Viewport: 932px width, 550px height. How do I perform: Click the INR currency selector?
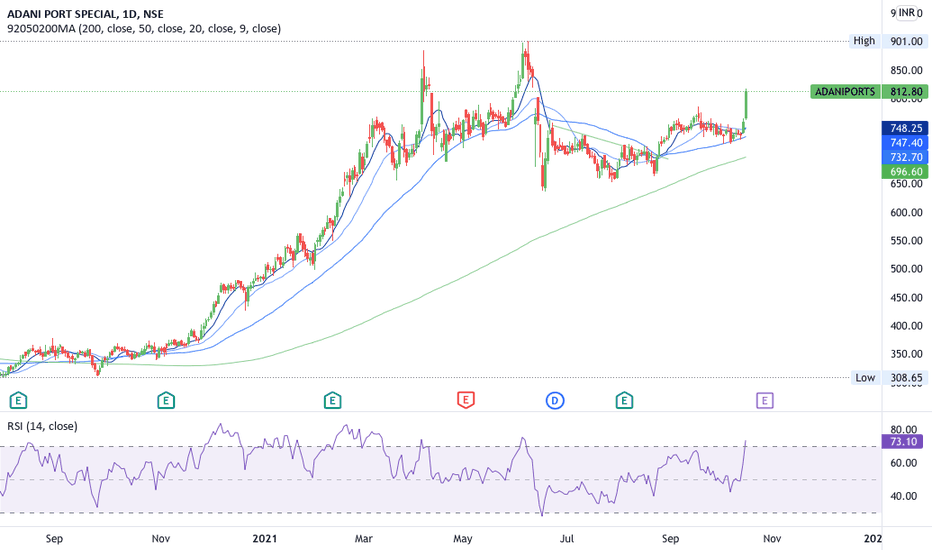(906, 13)
